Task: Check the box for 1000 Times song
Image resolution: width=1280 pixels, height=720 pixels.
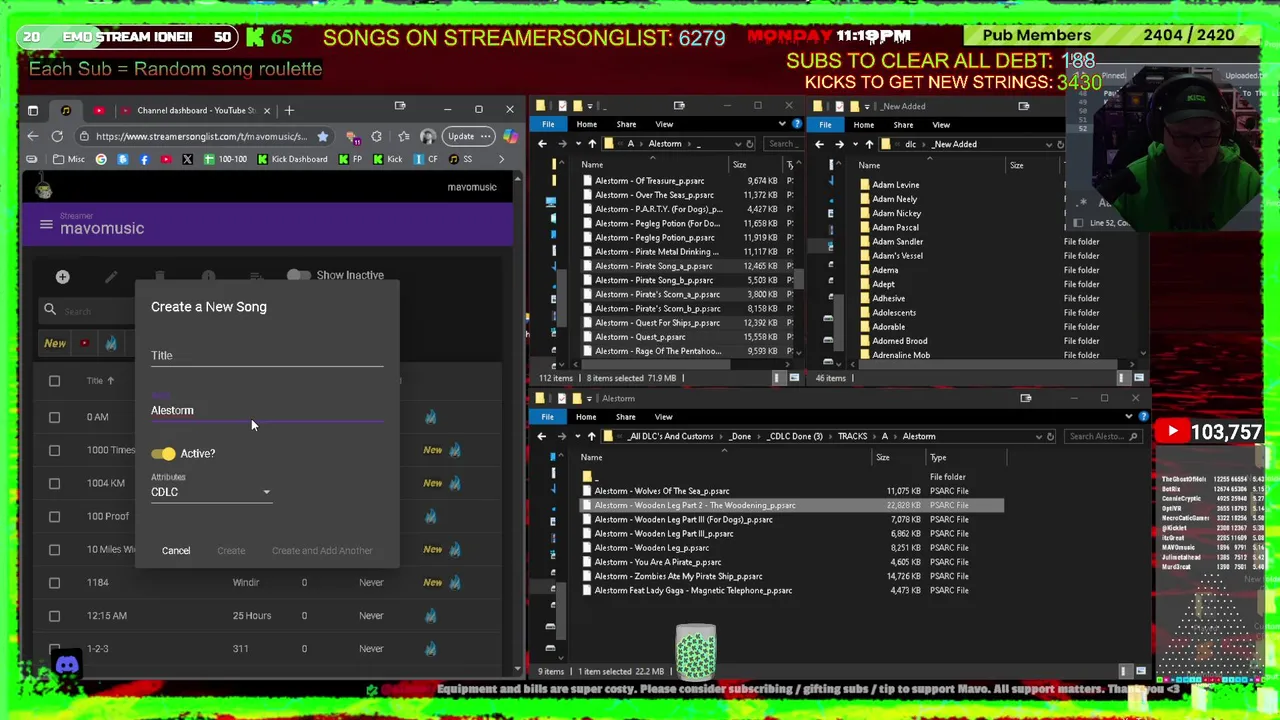Action: point(55,450)
